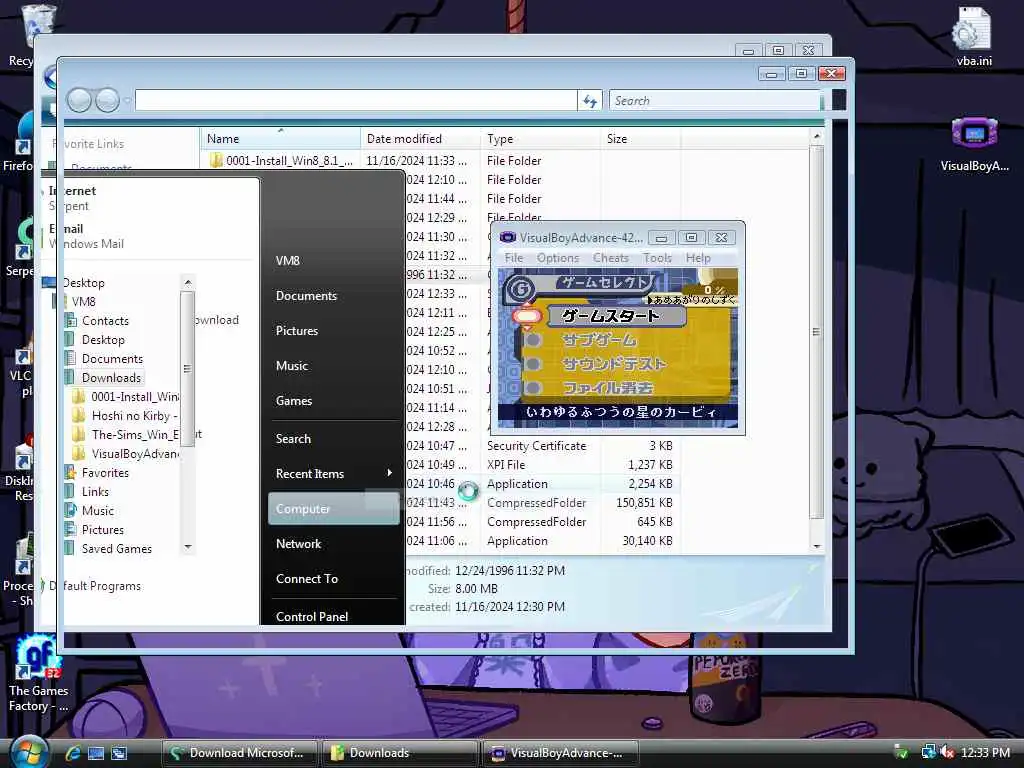Select Desktop root in folder tree
Screen dimensions: 1024x768
[x=84, y=283]
